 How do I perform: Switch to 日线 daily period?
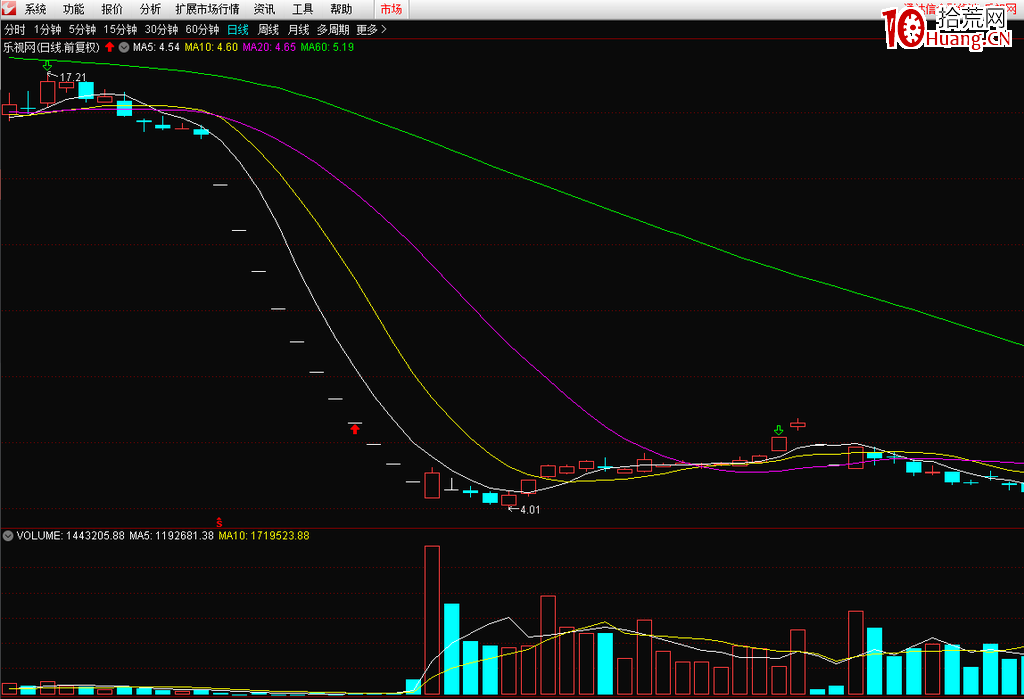coord(237,30)
